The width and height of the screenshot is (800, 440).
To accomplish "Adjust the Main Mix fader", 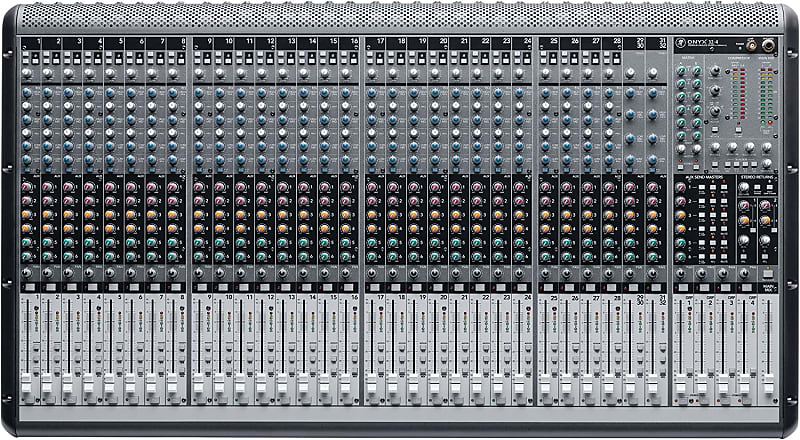I will tap(768, 382).
